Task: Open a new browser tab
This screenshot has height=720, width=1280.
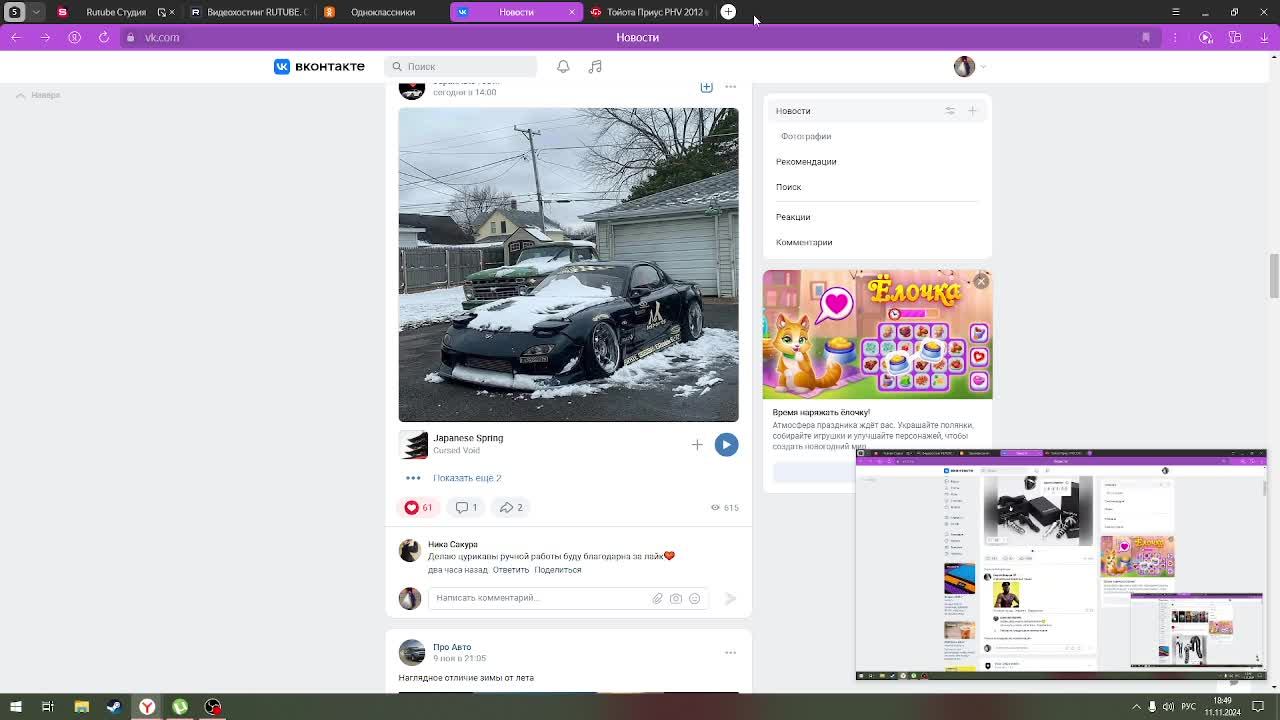Action: 728,12
